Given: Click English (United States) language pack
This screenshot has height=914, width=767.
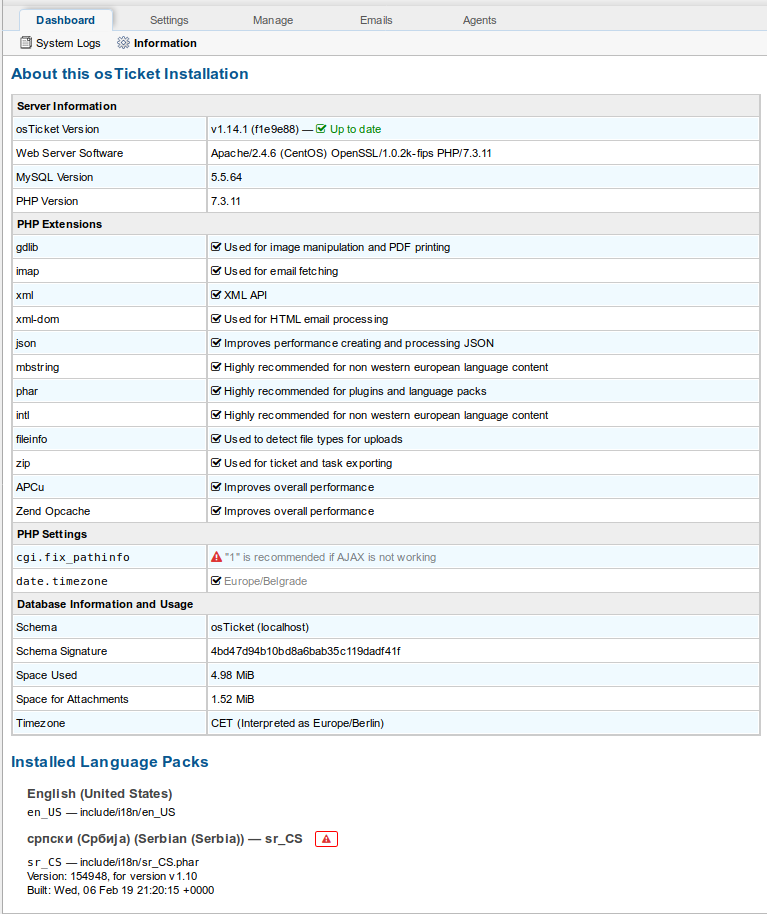Looking at the screenshot, I should point(100,793).
